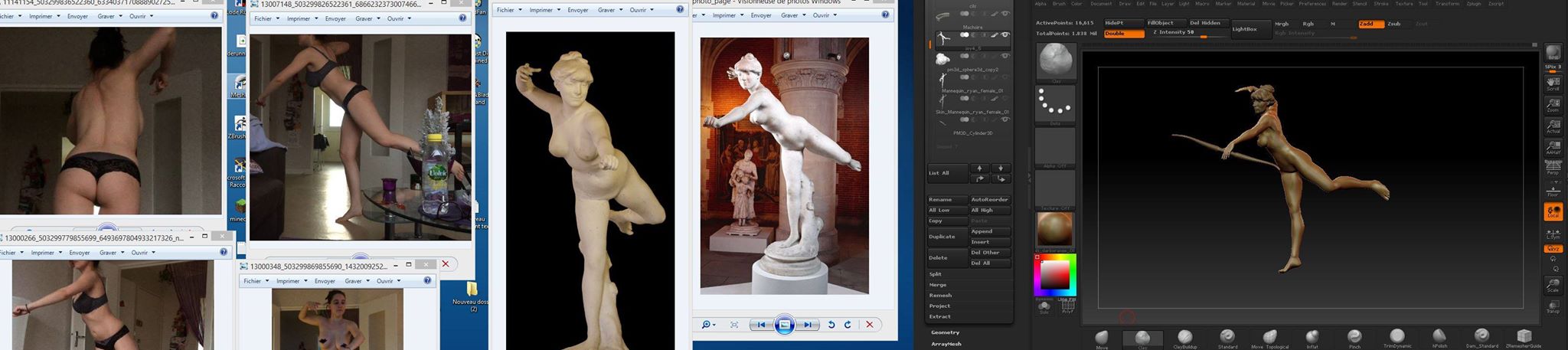
Task: Click the AutoReorder button
Action: [x=989, y=199]
